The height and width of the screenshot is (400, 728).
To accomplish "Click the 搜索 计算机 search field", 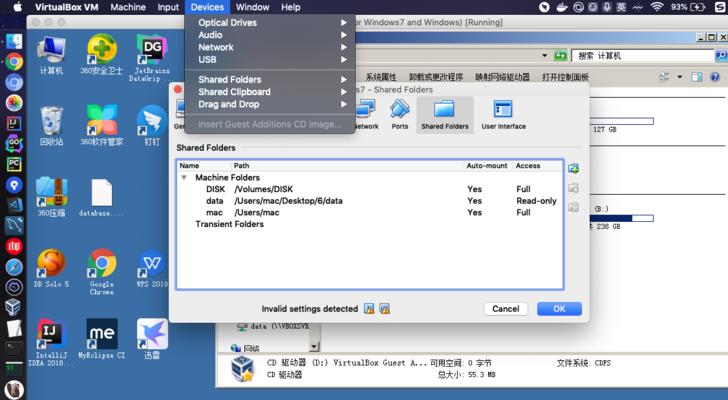I will pos(643,56).
